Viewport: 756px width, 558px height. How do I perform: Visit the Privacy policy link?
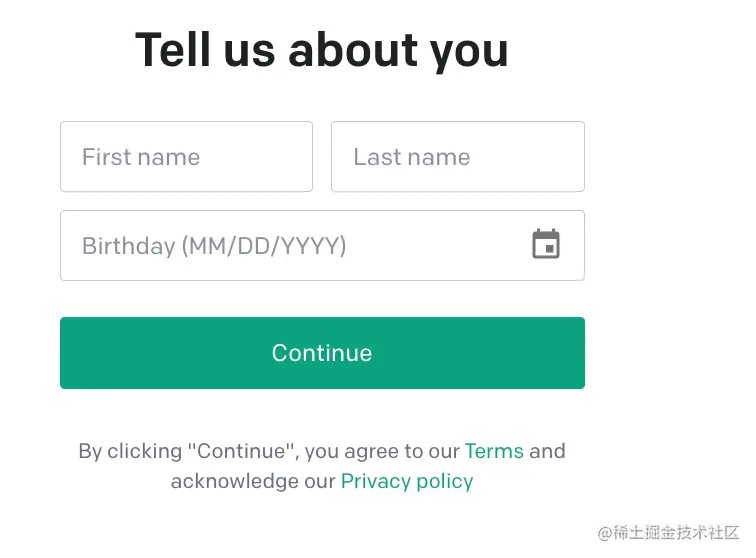[x=407, y=481]
